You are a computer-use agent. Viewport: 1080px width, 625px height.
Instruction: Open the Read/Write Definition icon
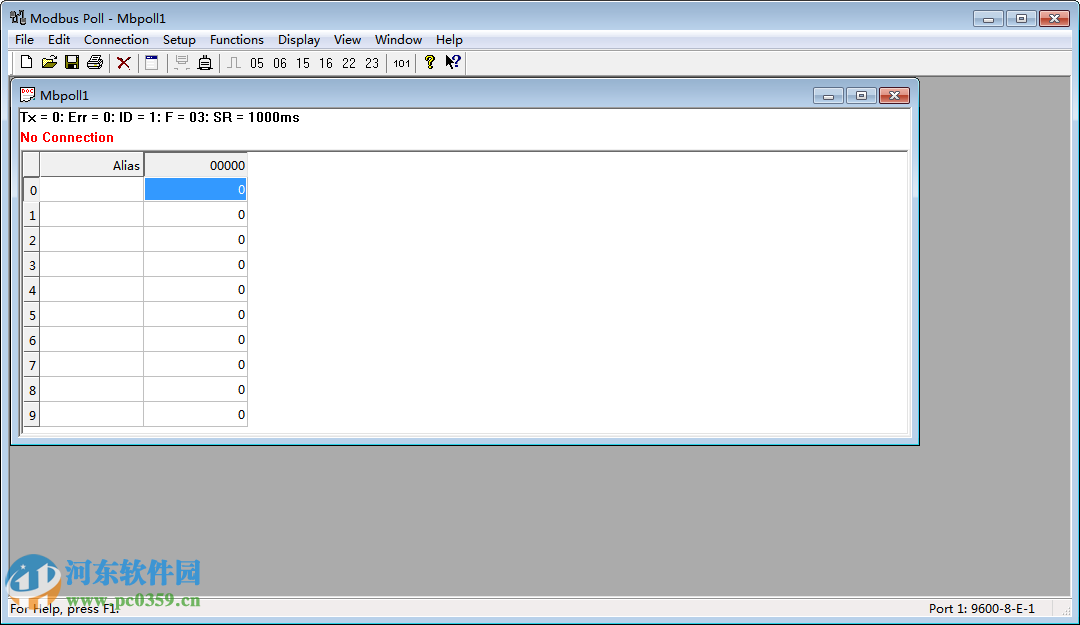click(x=151, y=62)
